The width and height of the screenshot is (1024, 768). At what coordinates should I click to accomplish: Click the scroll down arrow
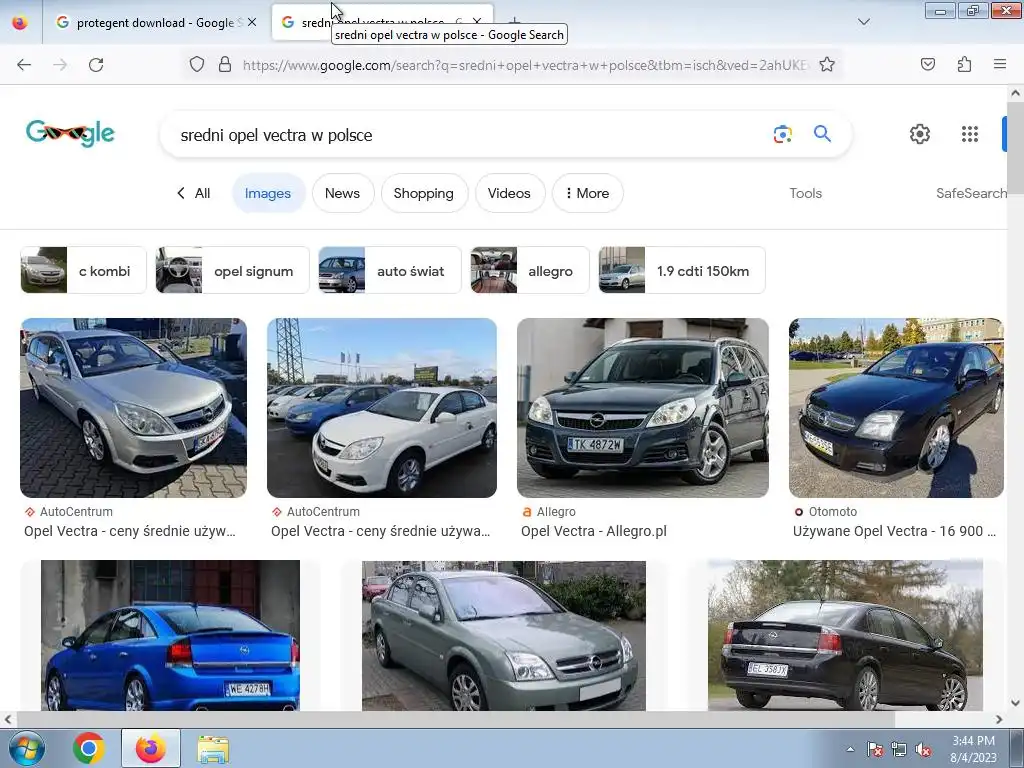(x=1015, y=703)
